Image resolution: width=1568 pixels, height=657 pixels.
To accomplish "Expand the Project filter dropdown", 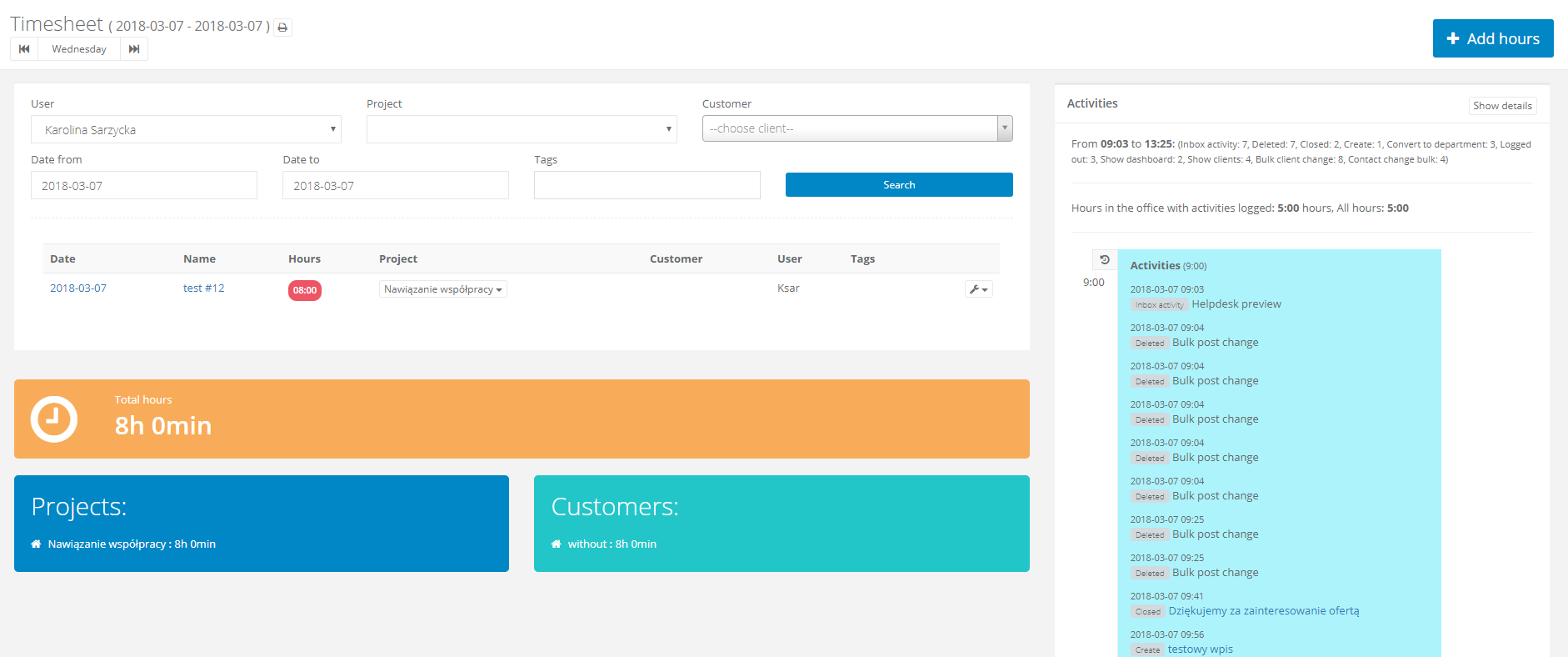I will point(522,129).
